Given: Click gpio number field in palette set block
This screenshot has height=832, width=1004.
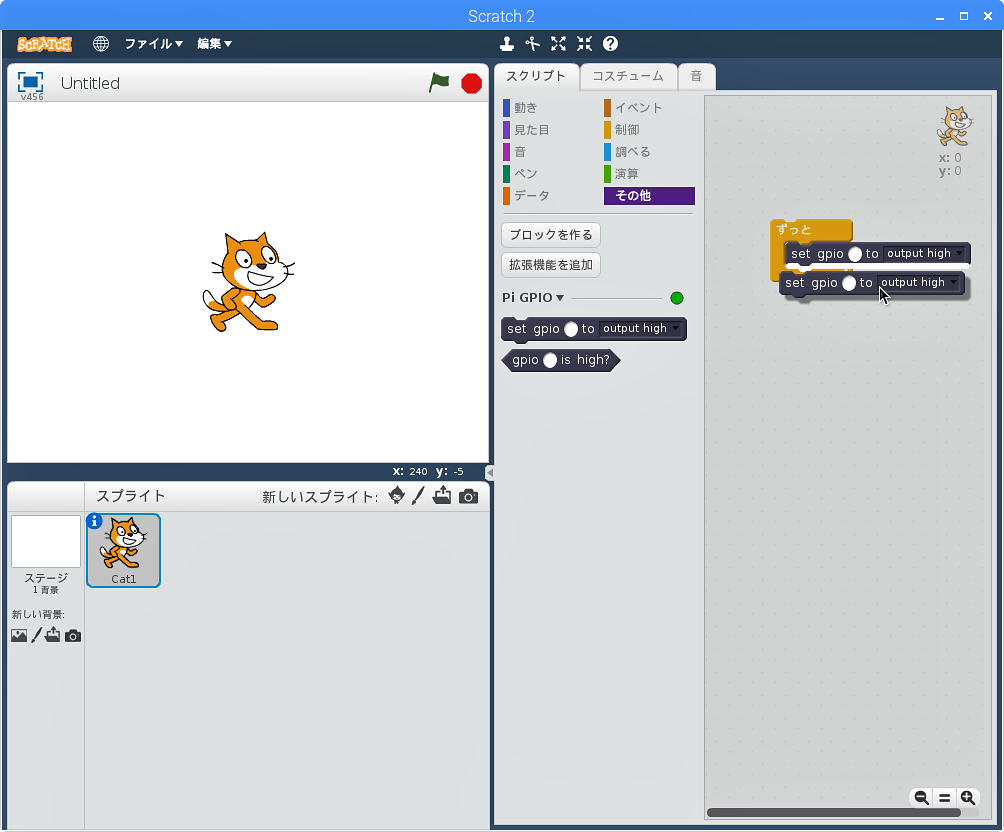Looking at the screenshot, I should (571, 329).
